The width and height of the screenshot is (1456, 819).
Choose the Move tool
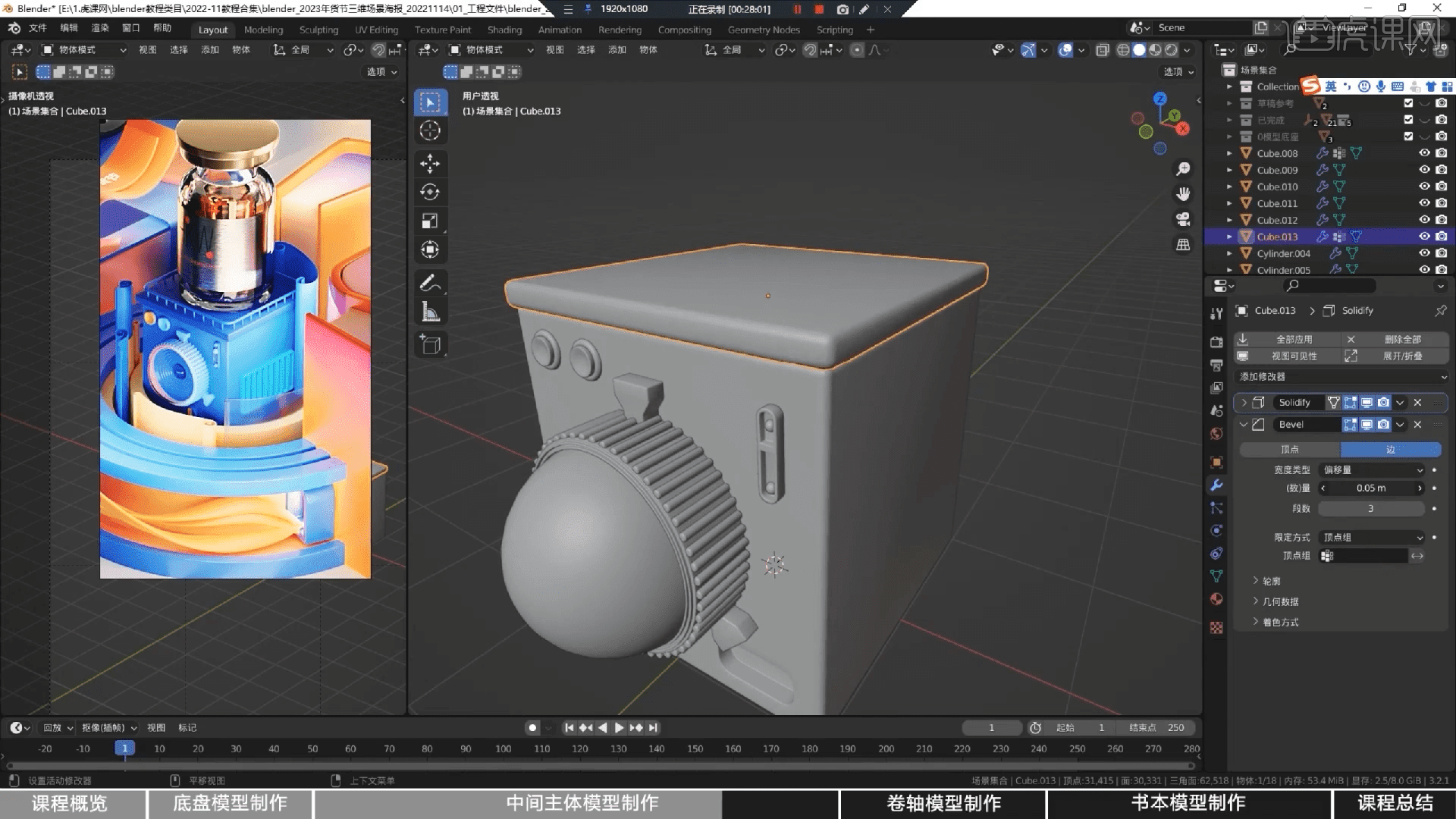tap(430, 163)
